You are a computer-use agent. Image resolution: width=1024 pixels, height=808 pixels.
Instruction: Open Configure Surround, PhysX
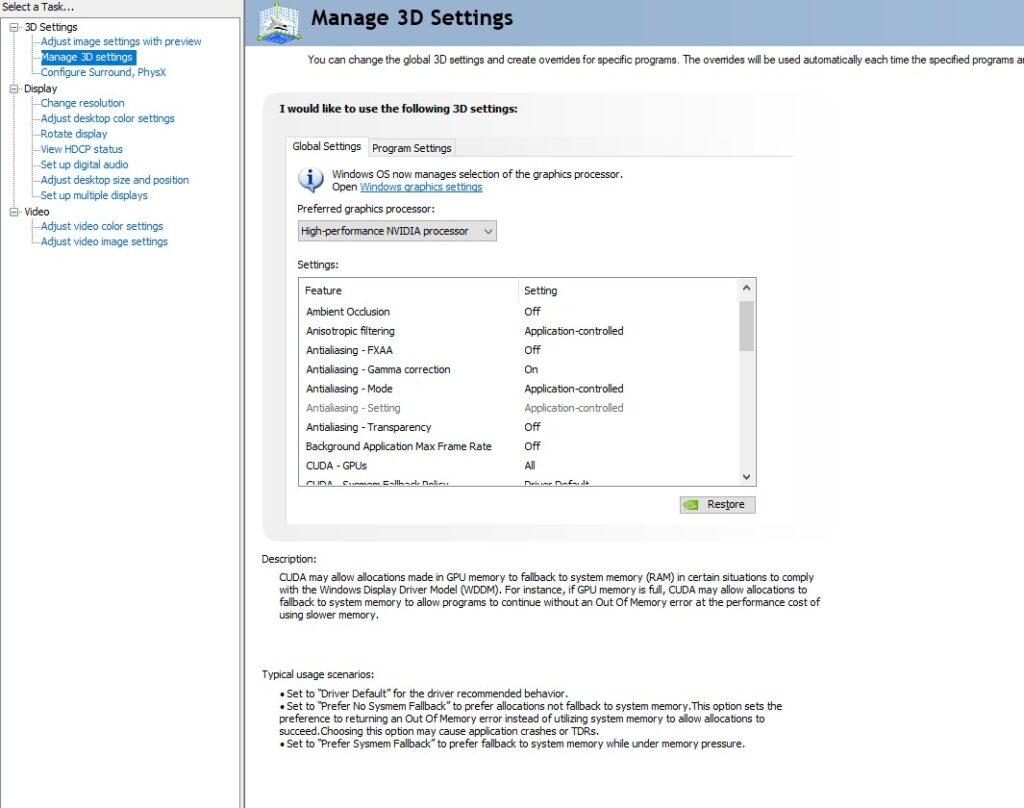pos(103,72)
